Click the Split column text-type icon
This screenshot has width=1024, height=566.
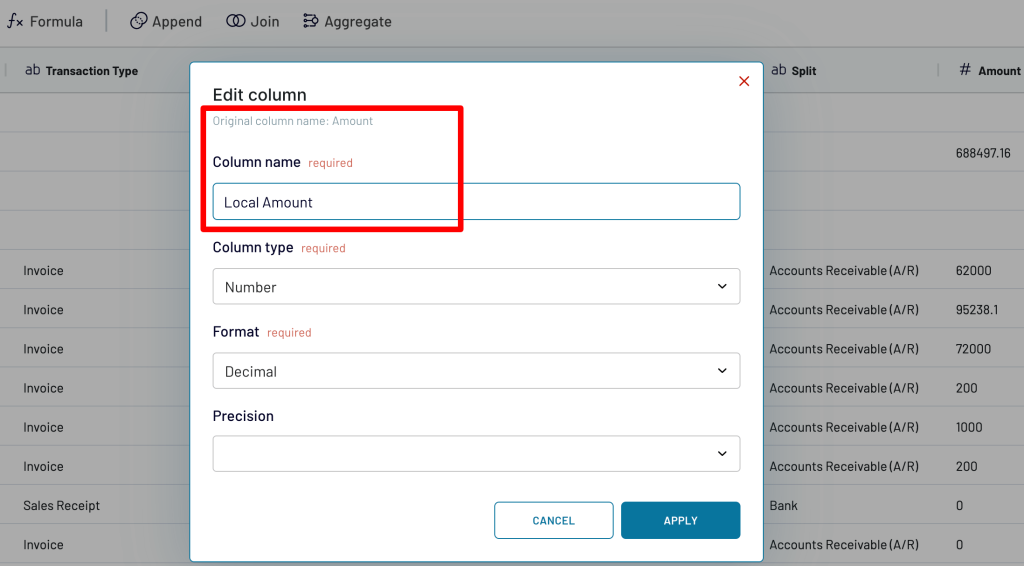point(779,70)
